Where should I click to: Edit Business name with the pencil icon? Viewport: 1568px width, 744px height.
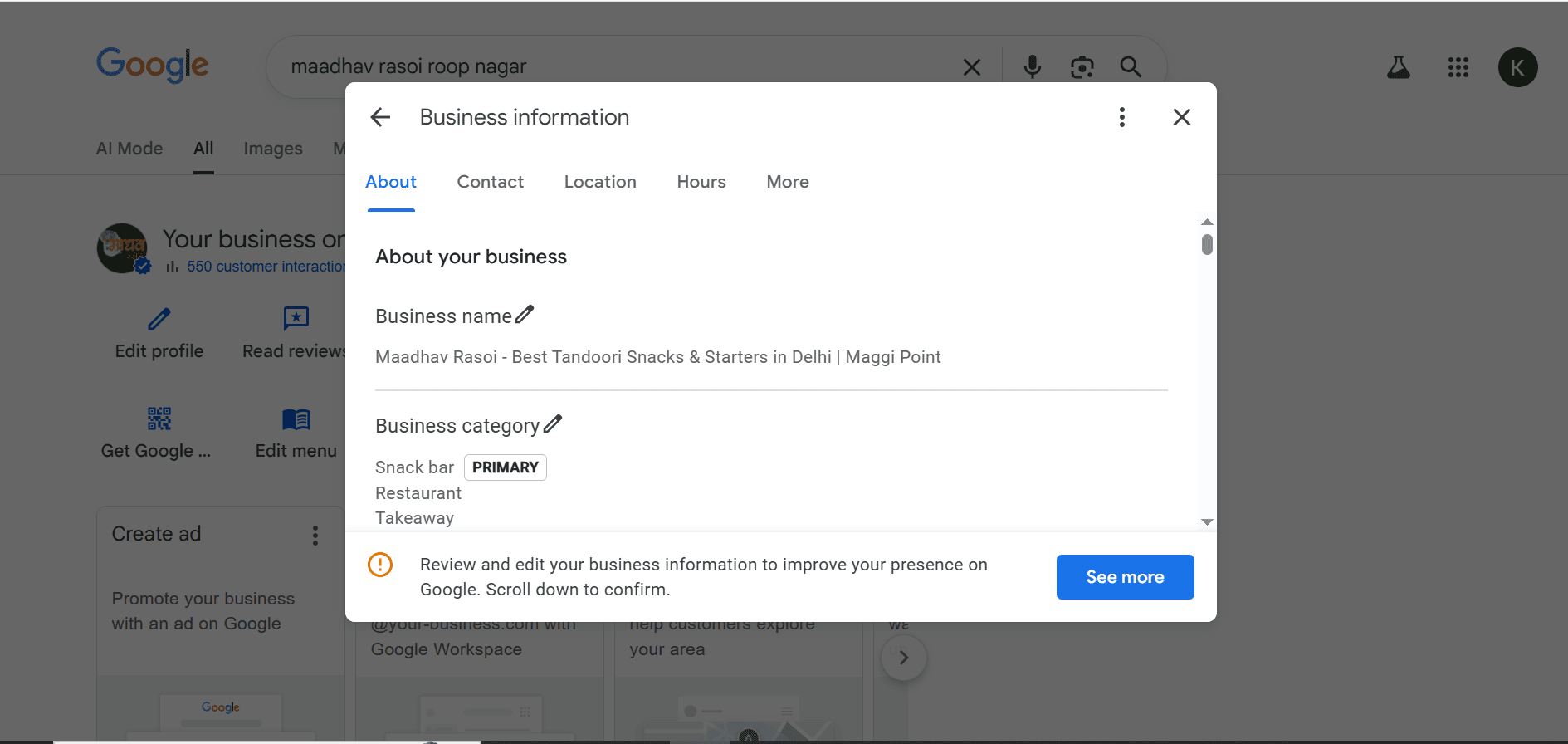525,315
